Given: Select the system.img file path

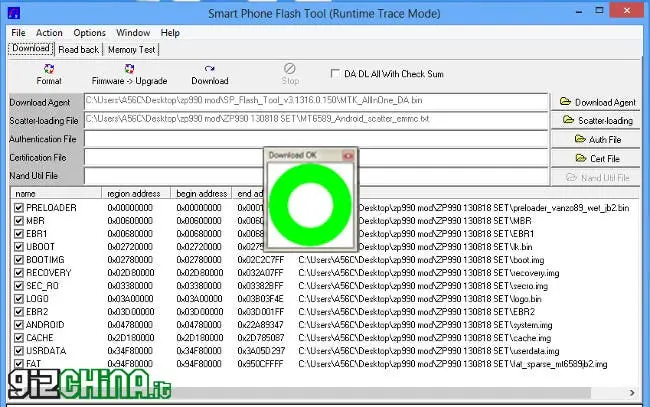Looking at the screenshot, I should [425, 325].
